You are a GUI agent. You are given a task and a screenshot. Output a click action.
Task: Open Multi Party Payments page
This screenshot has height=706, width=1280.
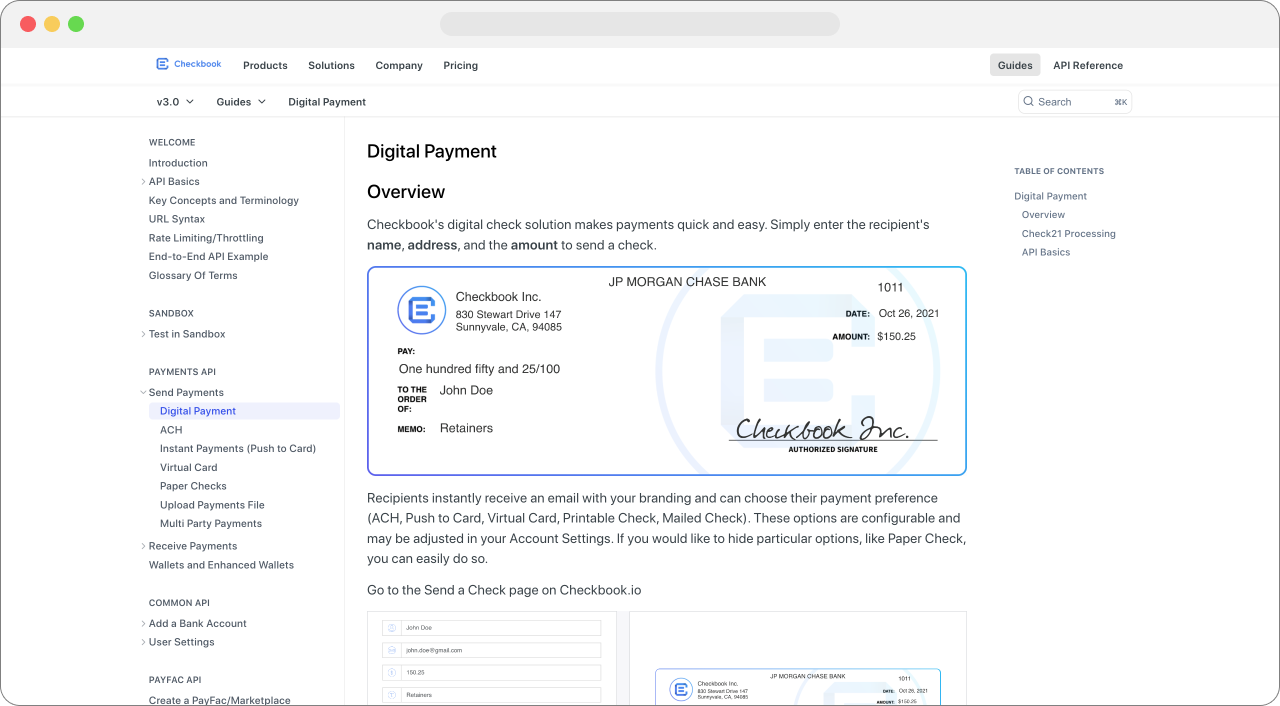pos(211,524)
